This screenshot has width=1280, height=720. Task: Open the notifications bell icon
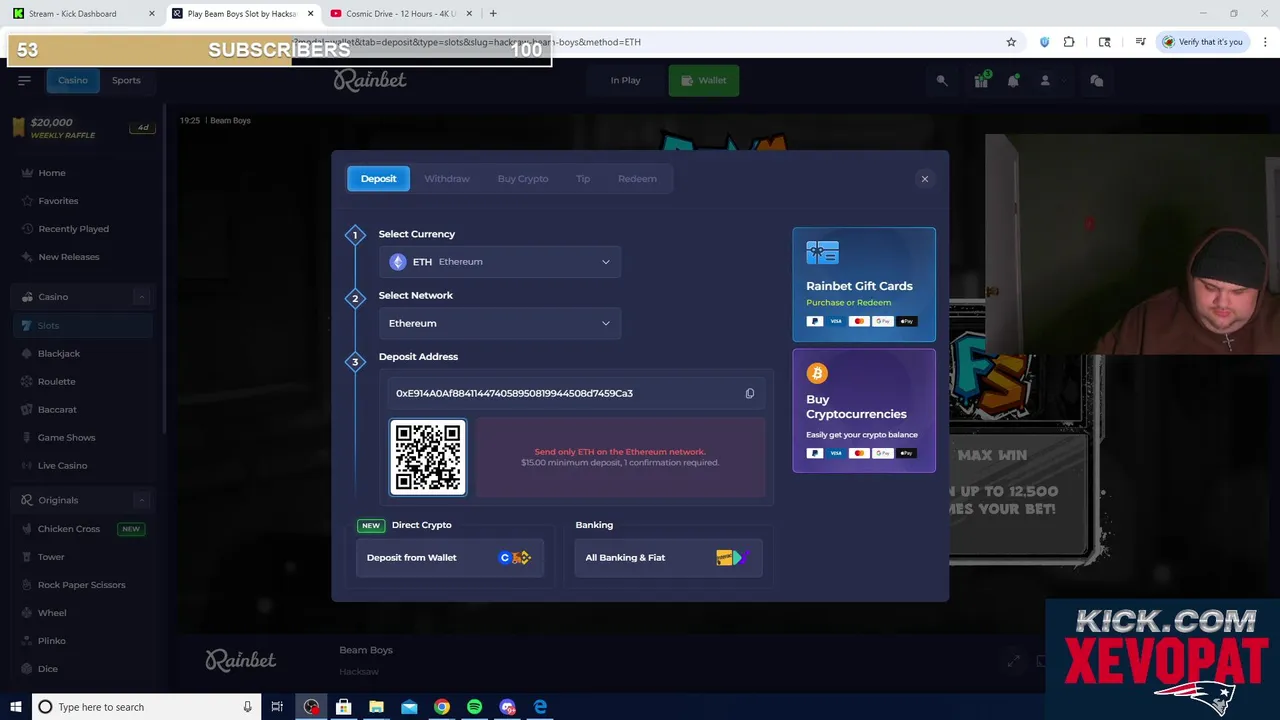pyautogui.click(x=1013, y=81)
